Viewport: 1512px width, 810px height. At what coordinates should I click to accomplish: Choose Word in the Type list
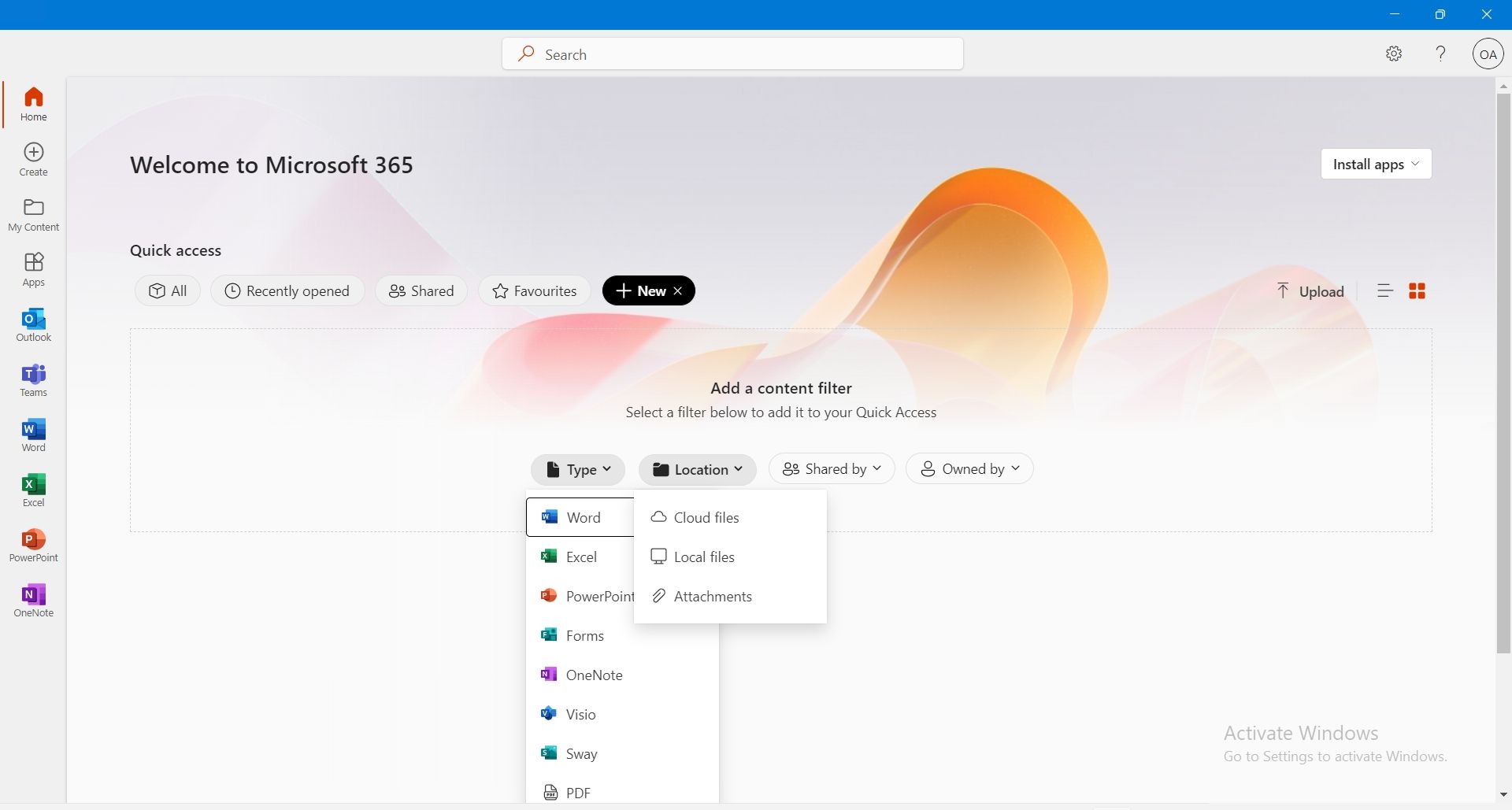point(580,517)
